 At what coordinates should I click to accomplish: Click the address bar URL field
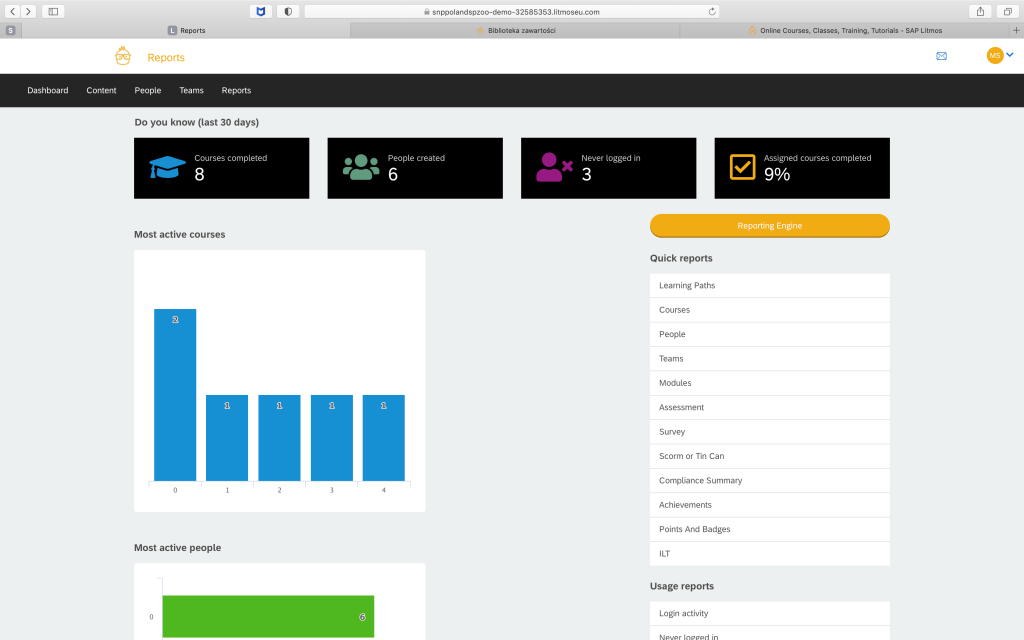point(512,11)
